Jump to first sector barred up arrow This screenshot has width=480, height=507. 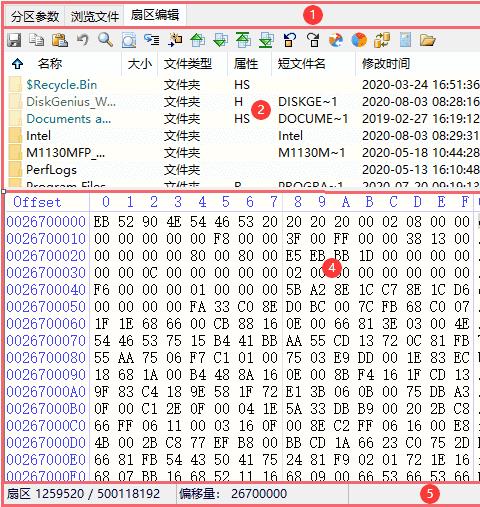pos(243,40)
